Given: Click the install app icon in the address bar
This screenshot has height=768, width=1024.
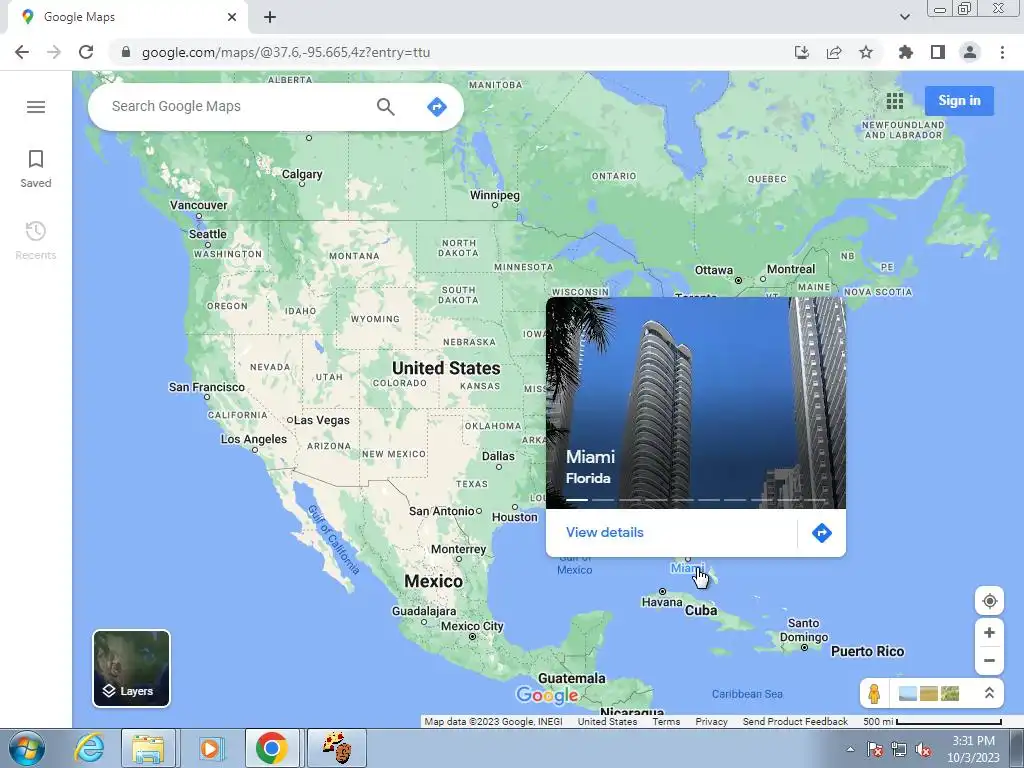Looking at the screenshot, I should coord(802,52).
